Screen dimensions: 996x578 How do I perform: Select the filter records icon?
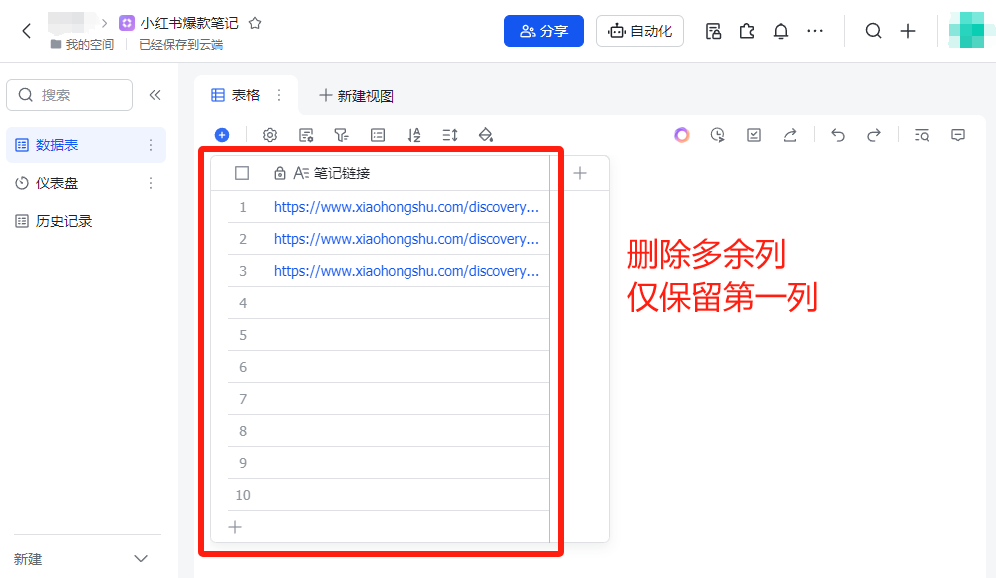coord(341,134)
